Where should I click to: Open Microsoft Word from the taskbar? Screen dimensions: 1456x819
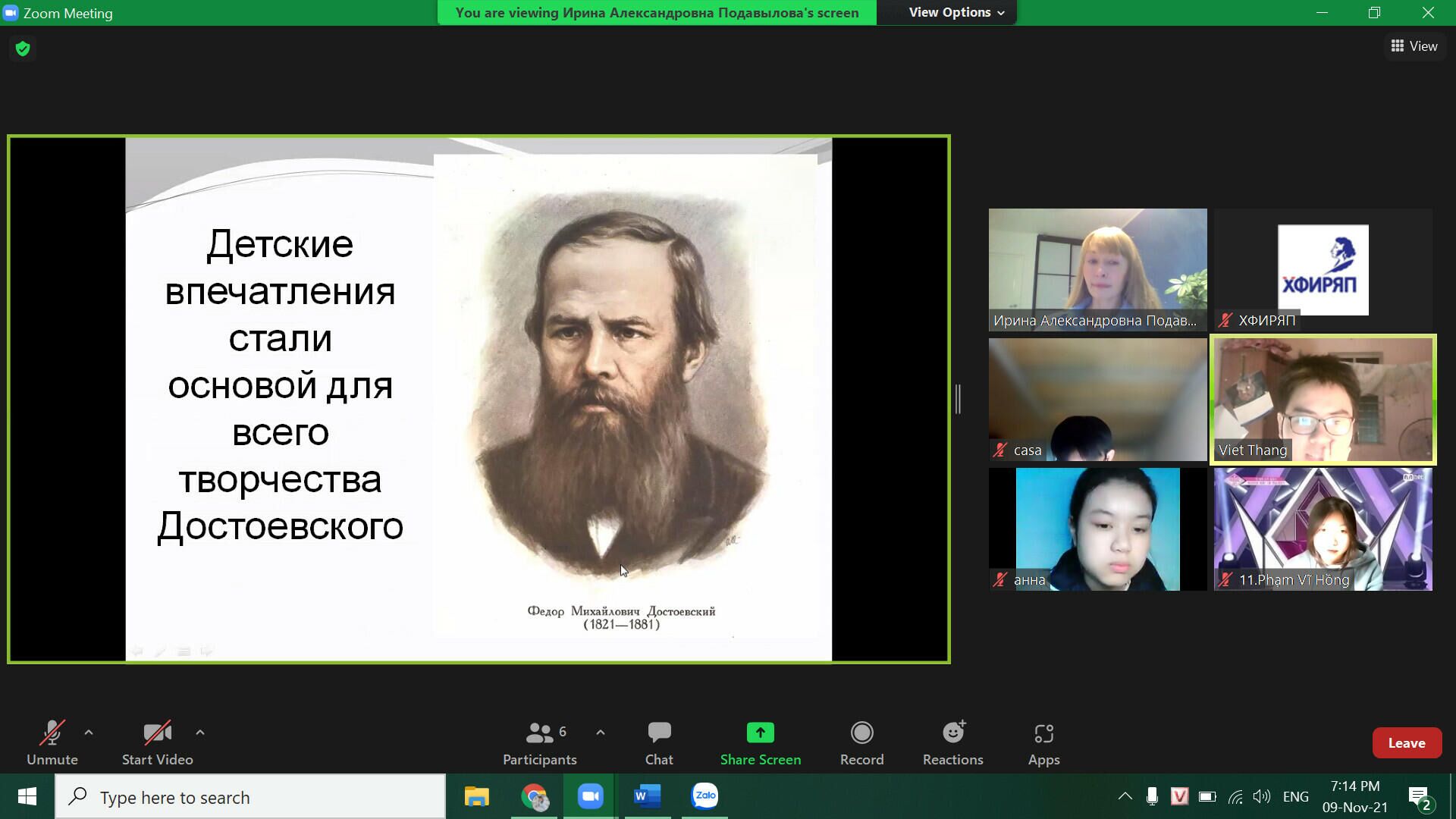pyautogui.click(x=648, y=796)
